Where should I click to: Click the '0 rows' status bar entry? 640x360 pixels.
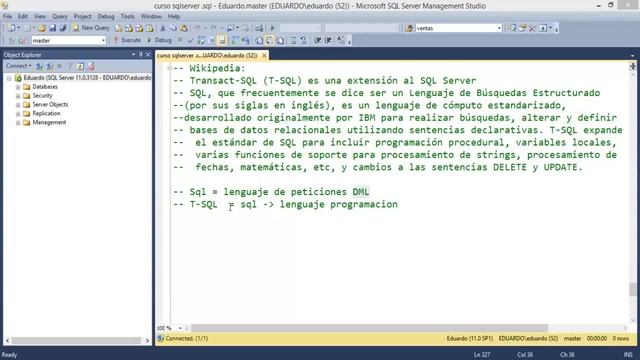pos(620,338)
